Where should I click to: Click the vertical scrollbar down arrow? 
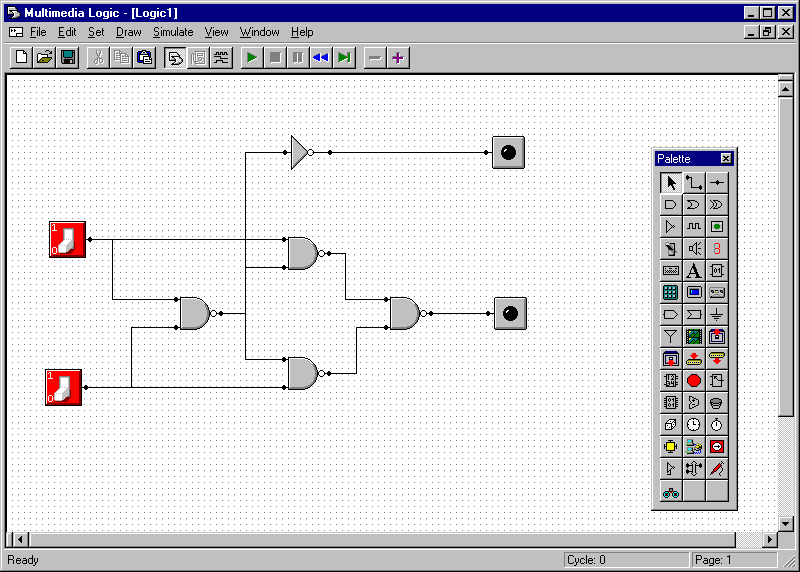click(785, 523)
